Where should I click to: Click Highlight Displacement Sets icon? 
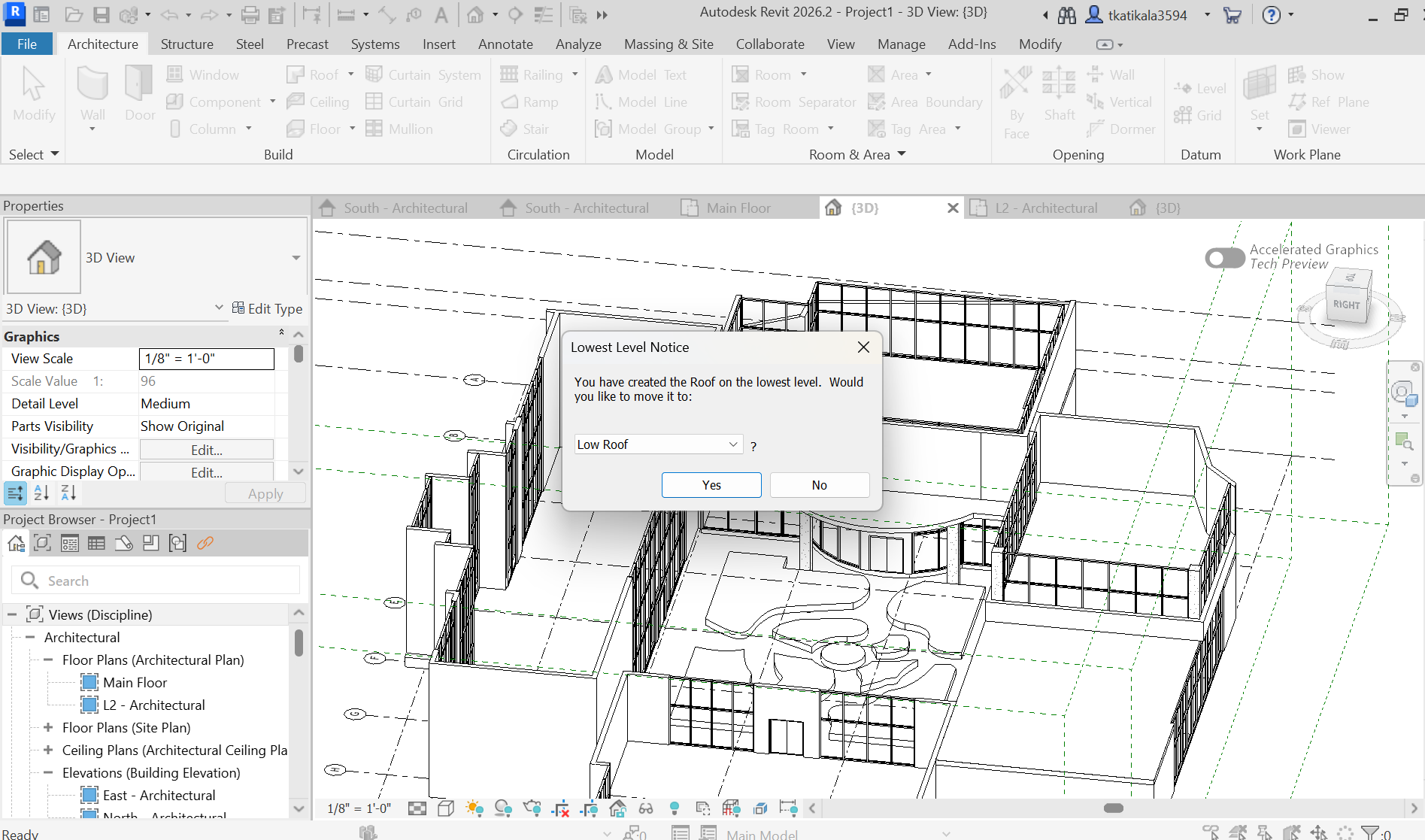coord(760,808)
